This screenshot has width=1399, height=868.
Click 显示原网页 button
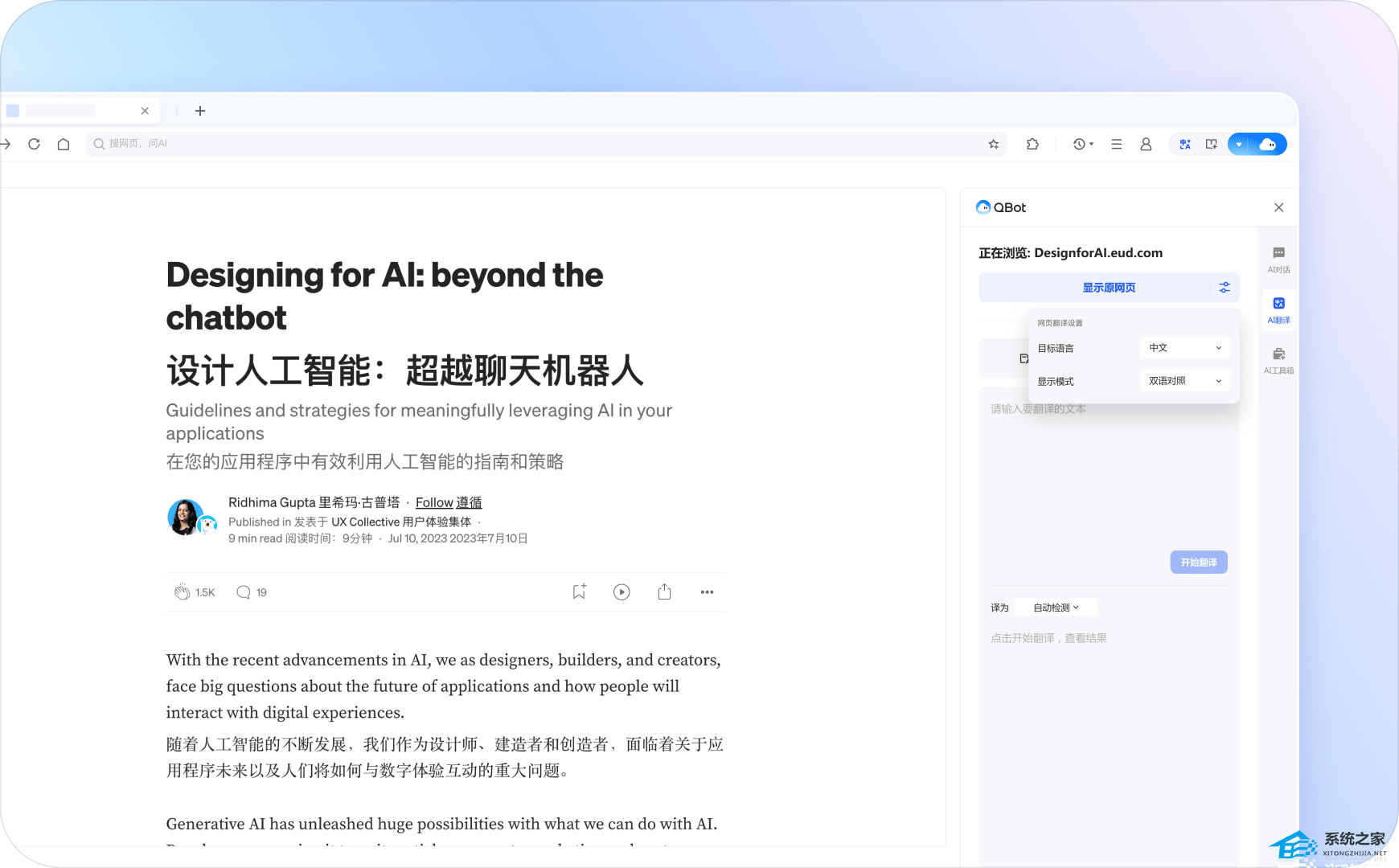pos(1109,288)
